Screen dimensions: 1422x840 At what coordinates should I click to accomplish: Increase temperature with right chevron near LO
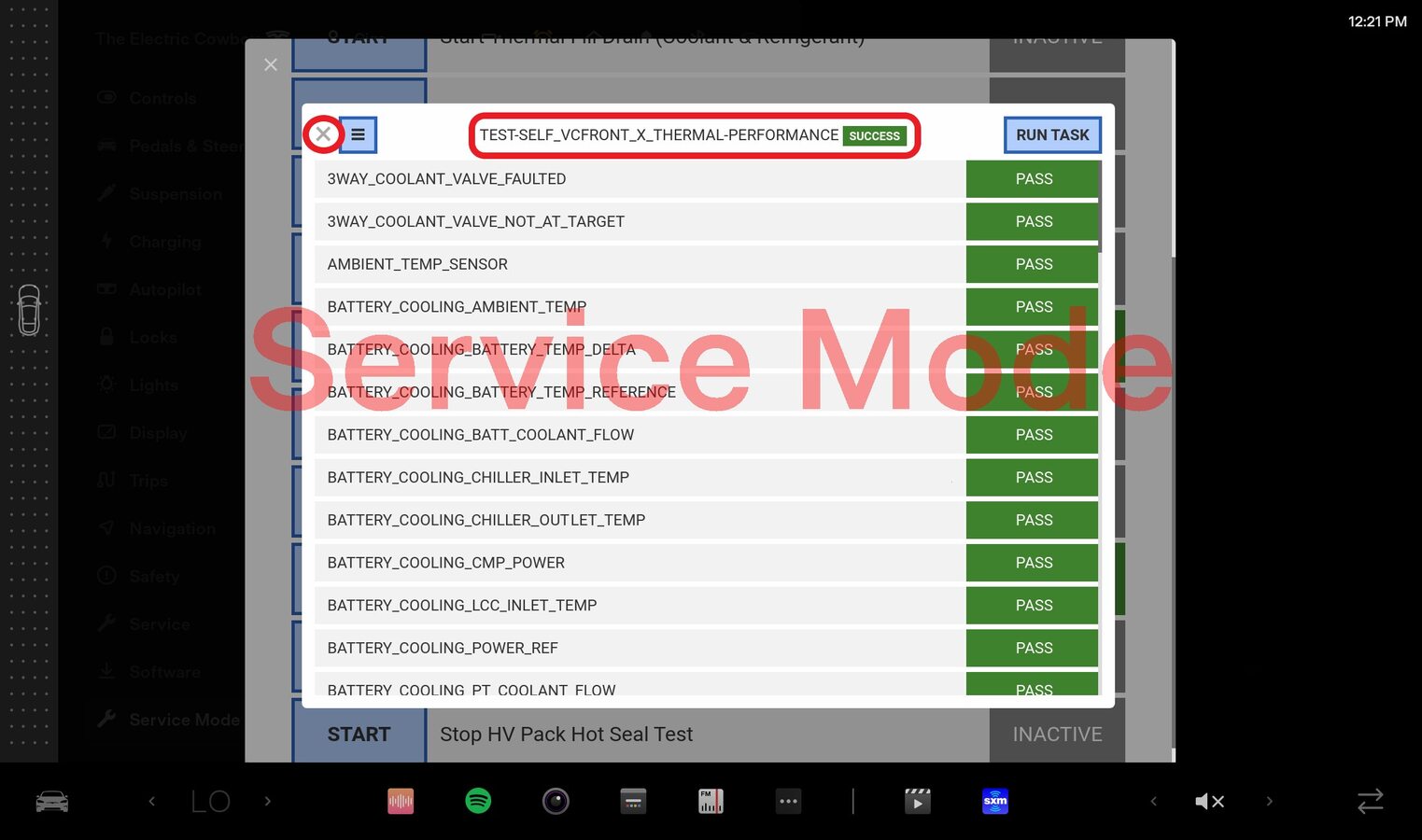(268, 801)
